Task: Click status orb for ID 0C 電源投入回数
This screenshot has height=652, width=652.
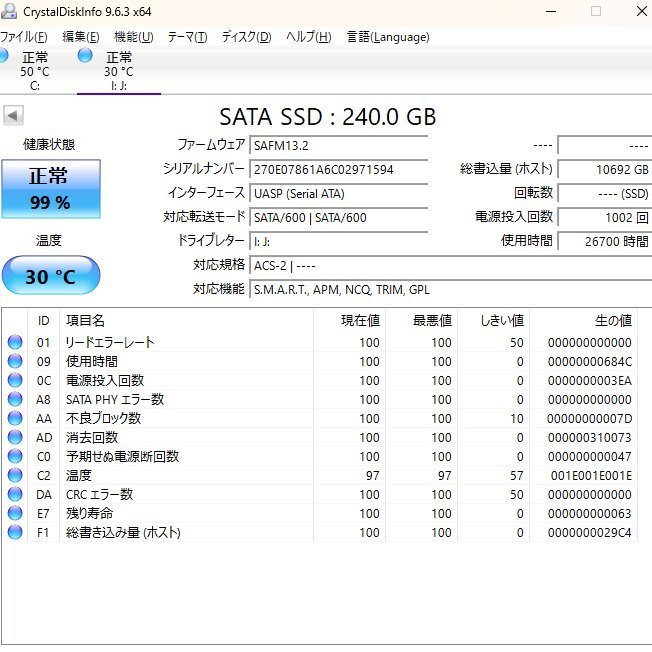Action: click(15, 380)
